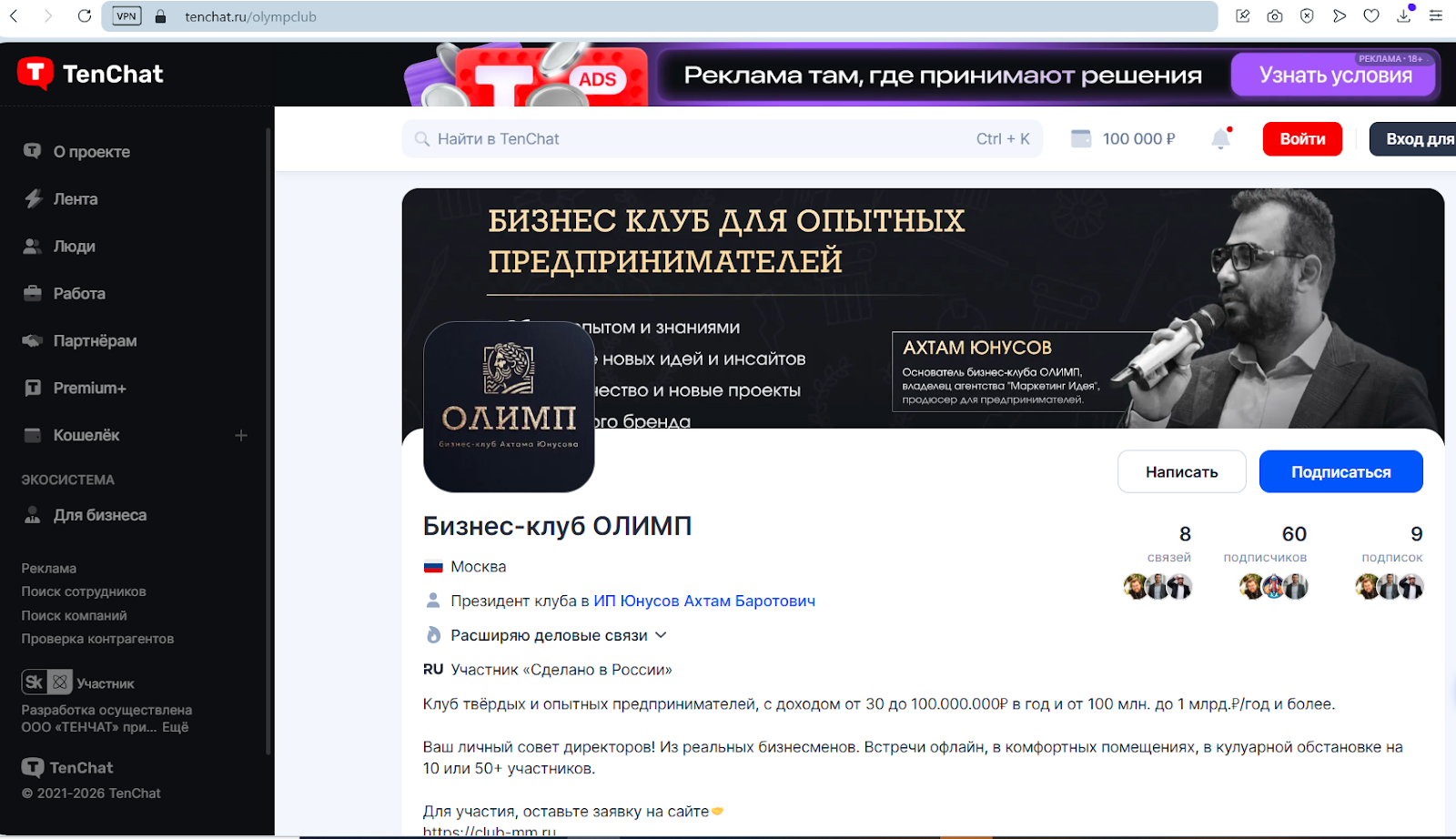Screen dimensions: 1456x839
Task: Select the Кошелёк wallet icon
Action: pyautogui.click(x=32, y=435)
